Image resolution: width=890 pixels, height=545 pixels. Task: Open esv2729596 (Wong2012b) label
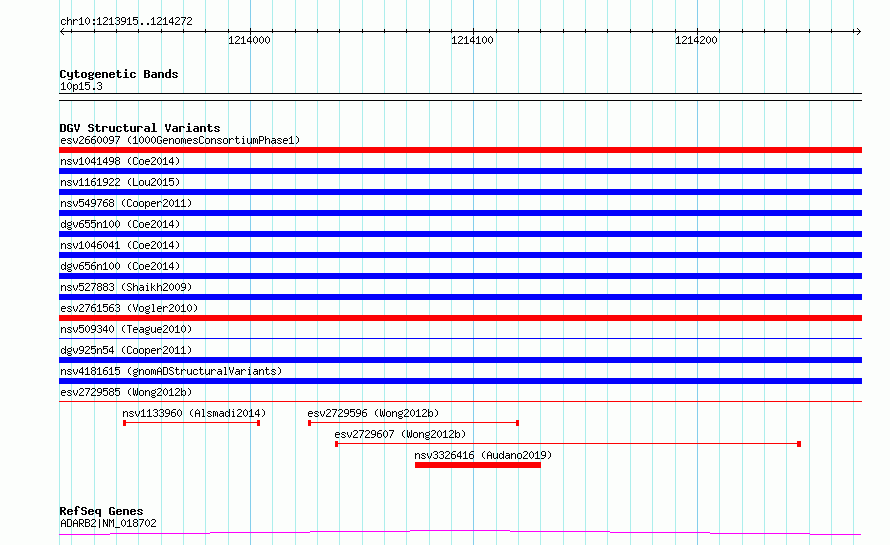373,413
